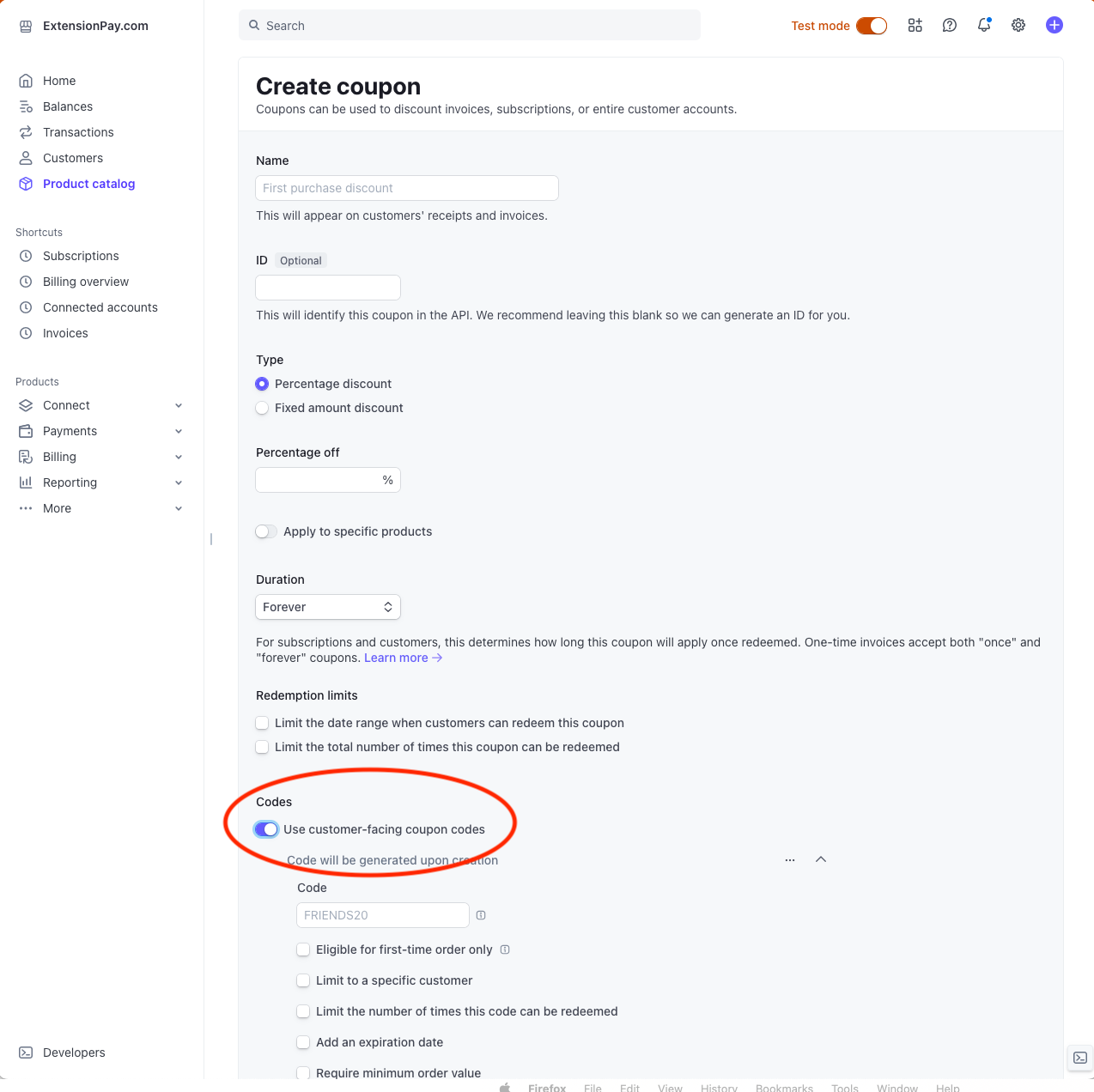Open Developers link at sidebar bottom
Screen dimensions: 1094x1092
[74, 1053]
